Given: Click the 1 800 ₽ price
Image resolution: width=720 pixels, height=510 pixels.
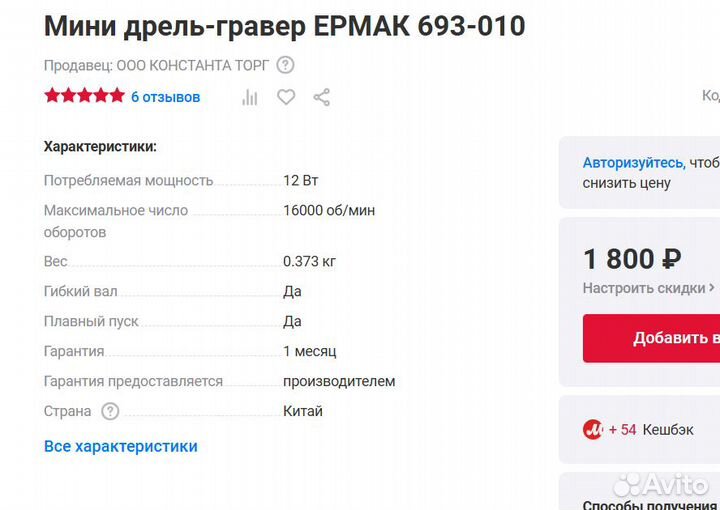Looking at the screenshot, I should [x=632, y=259].
